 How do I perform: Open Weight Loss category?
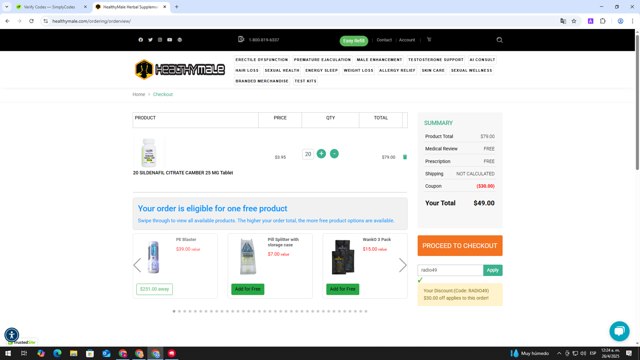tap(358, 70)
